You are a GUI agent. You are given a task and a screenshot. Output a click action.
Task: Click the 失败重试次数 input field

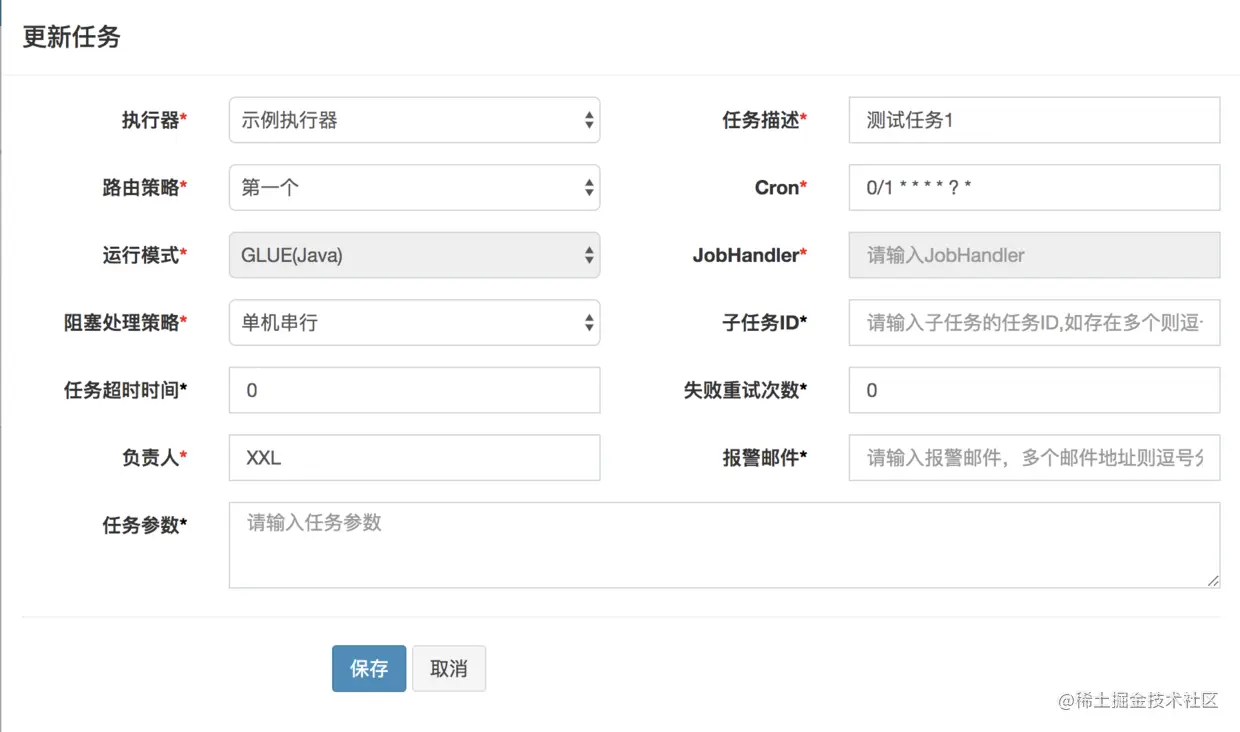click(1034, 390)
